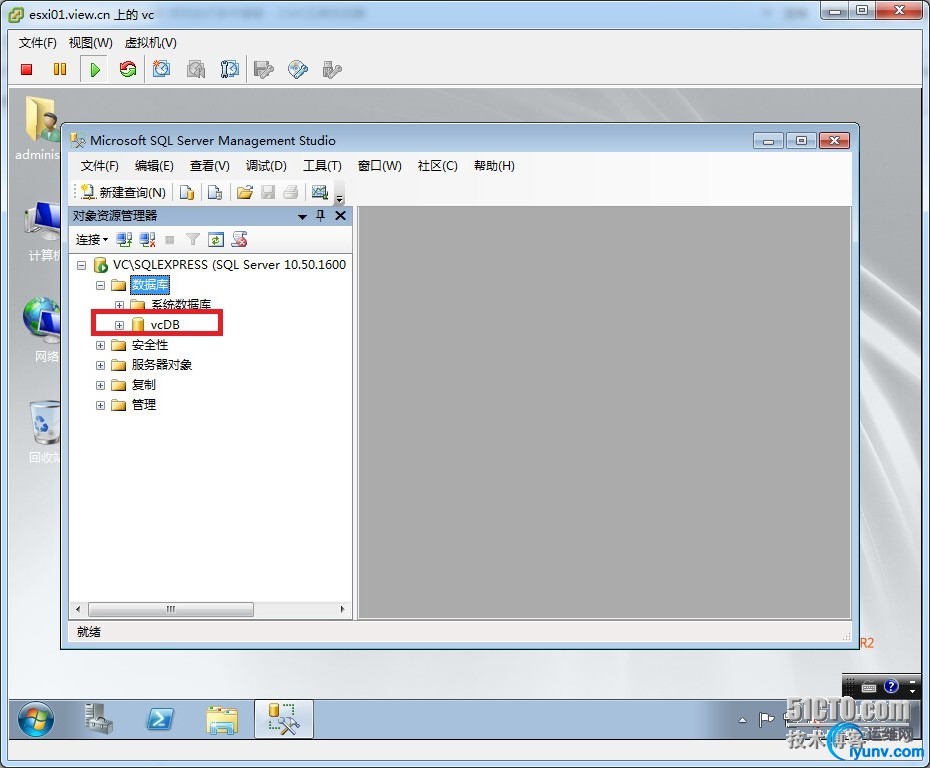Click the Object Explorer scroll left arrow
The width and height of the screenshot is (930, 768).
point(78,609)
